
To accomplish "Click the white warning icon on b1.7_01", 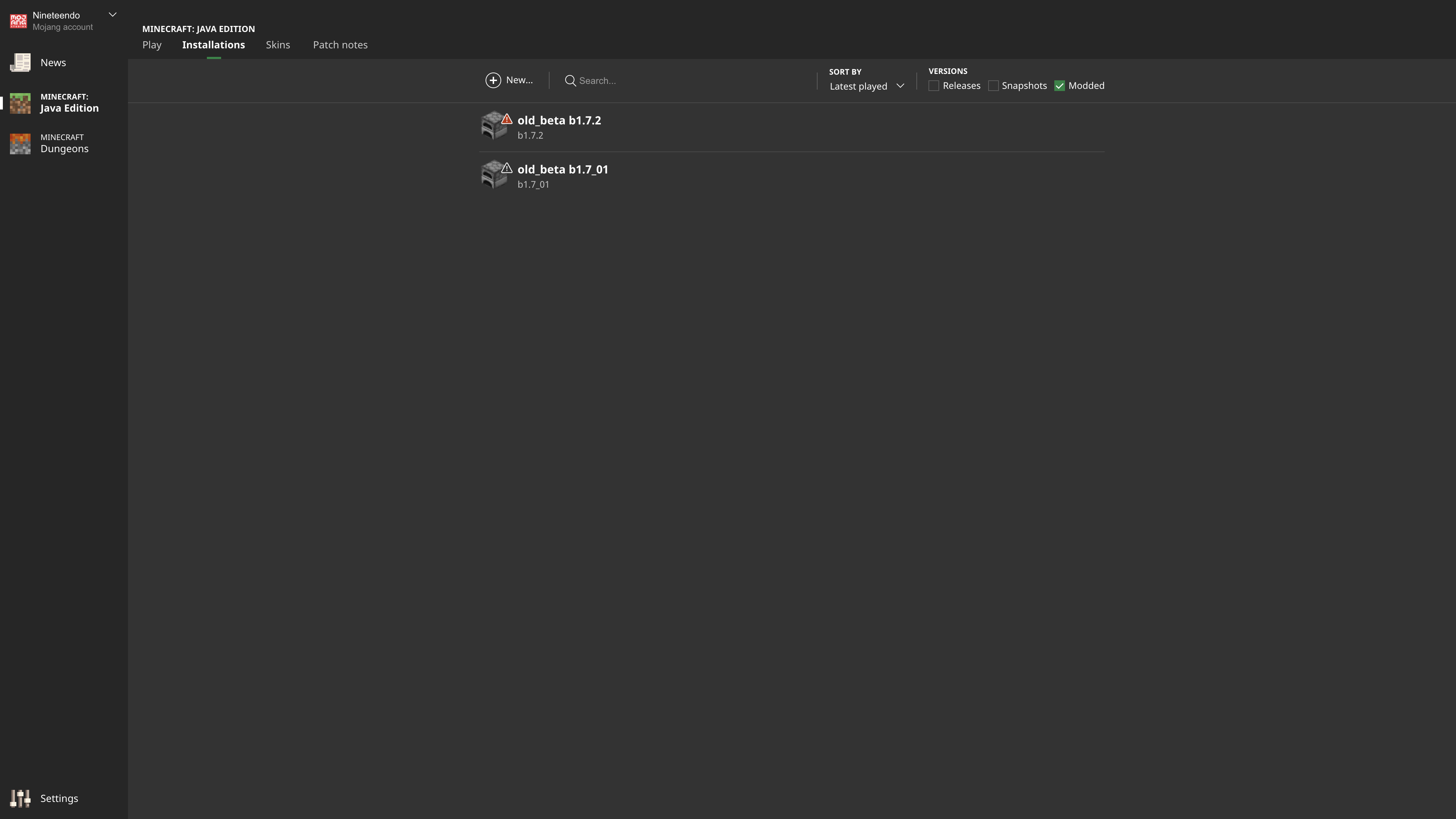I will tap(507, 168).
